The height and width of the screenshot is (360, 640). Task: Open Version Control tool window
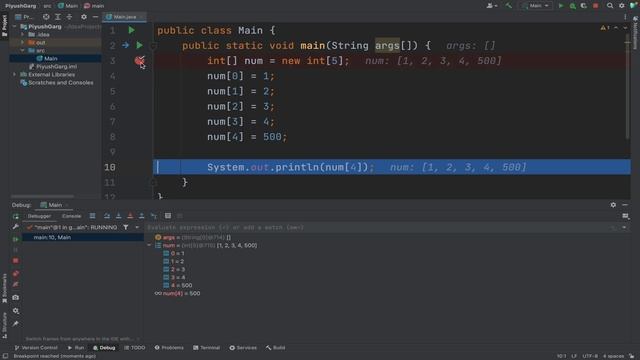pos(36,348)
